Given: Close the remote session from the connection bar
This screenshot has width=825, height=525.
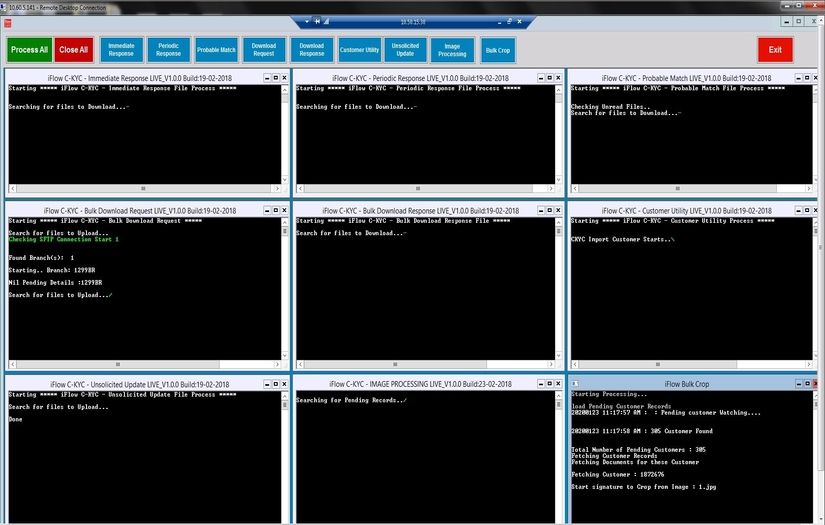Looking at the screenshot, I should pos(519,22).
